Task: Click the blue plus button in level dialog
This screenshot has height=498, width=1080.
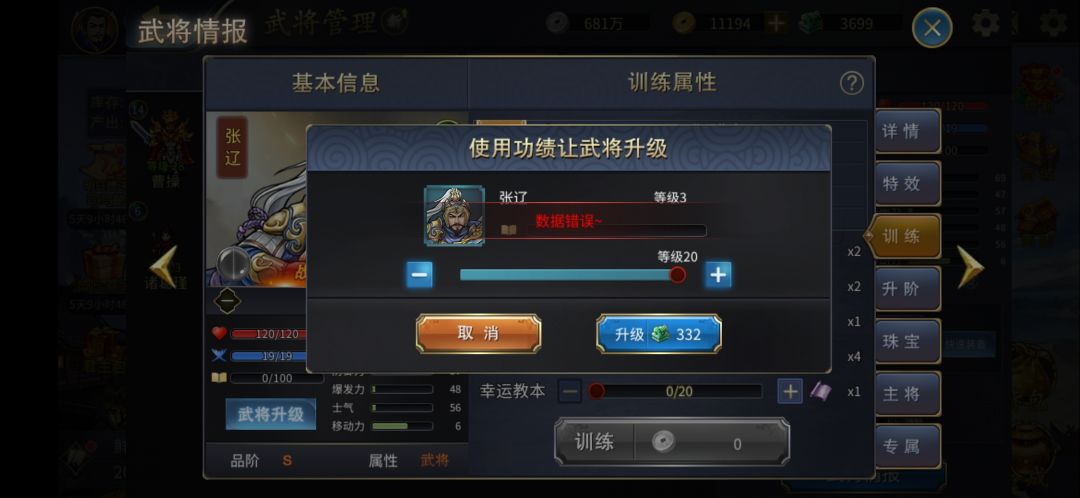Action: [x=718, y=275]
